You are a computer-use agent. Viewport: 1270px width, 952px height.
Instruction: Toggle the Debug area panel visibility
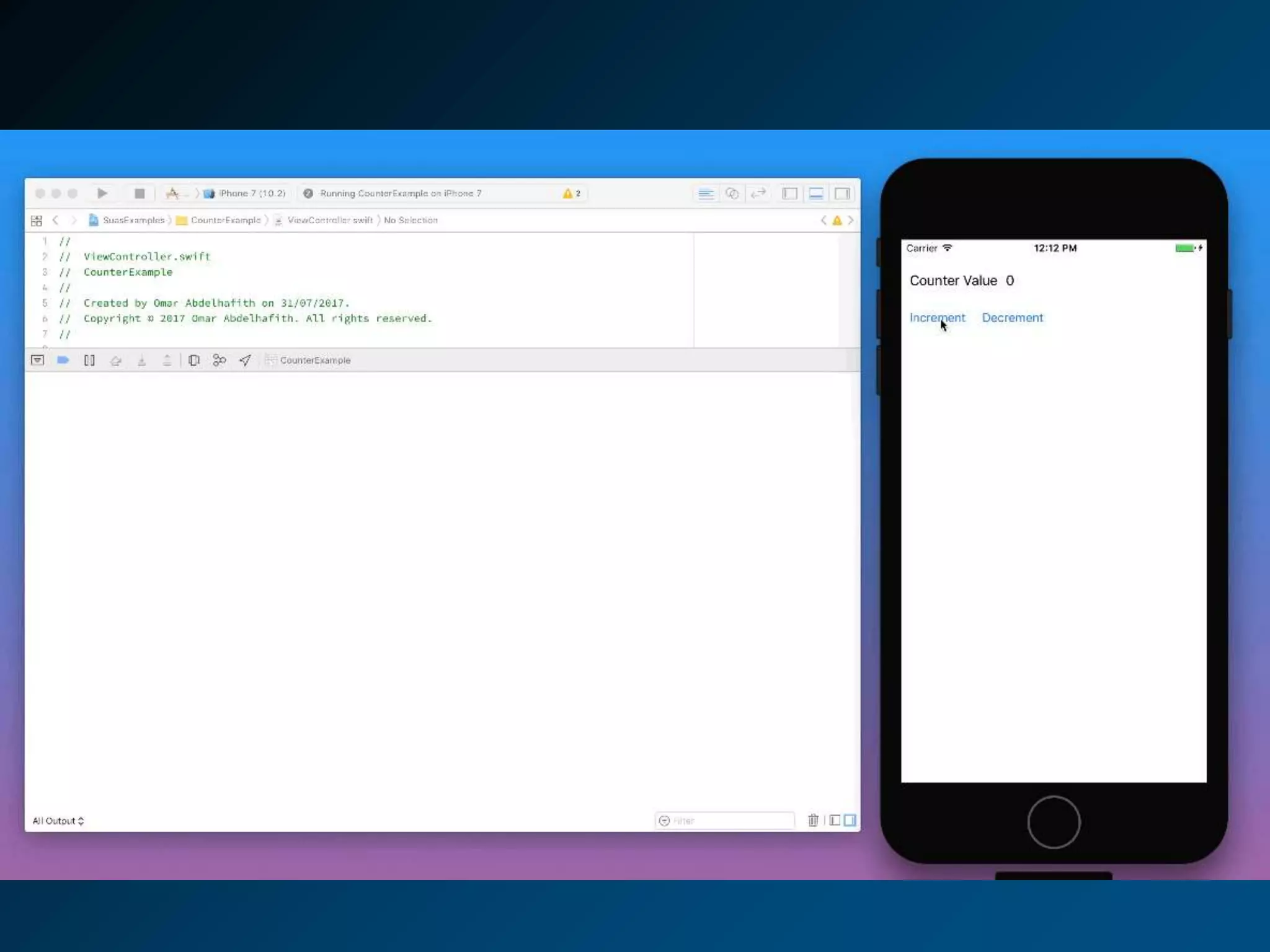[x=816, y=193]
